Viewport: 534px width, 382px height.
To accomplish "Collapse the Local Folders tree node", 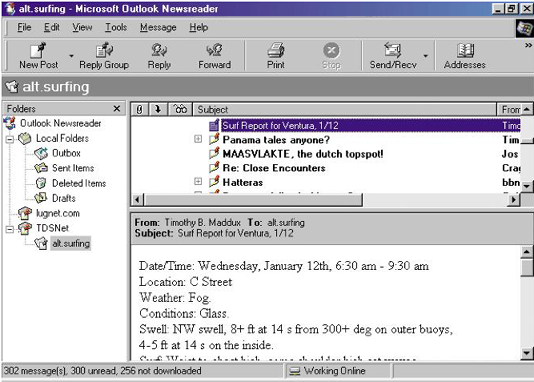I will tap(10, 139).
